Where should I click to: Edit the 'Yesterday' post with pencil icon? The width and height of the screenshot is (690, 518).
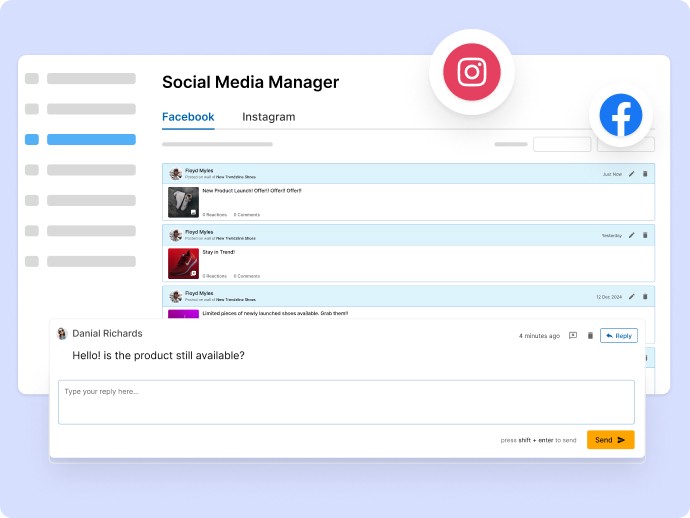[x=631, y=235]
